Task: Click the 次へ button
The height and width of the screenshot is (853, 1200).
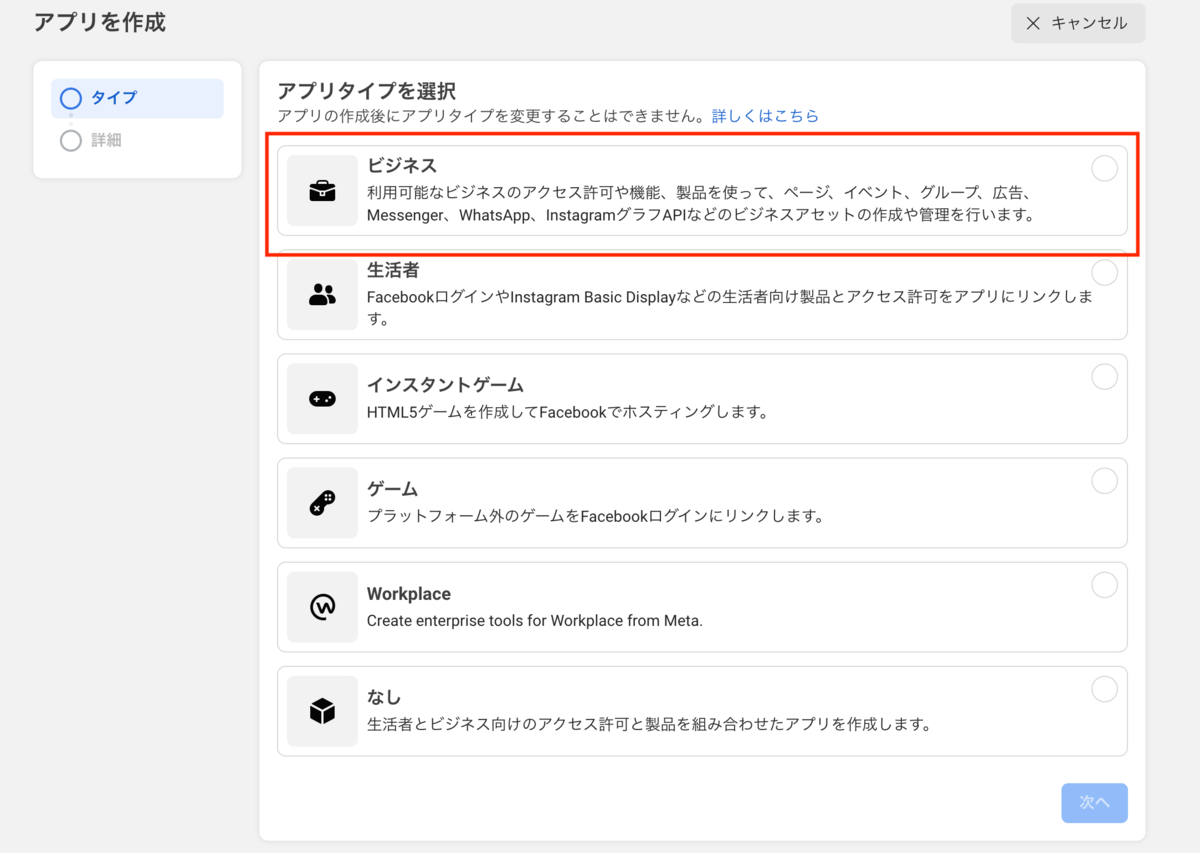Action: pos(1094,803)
